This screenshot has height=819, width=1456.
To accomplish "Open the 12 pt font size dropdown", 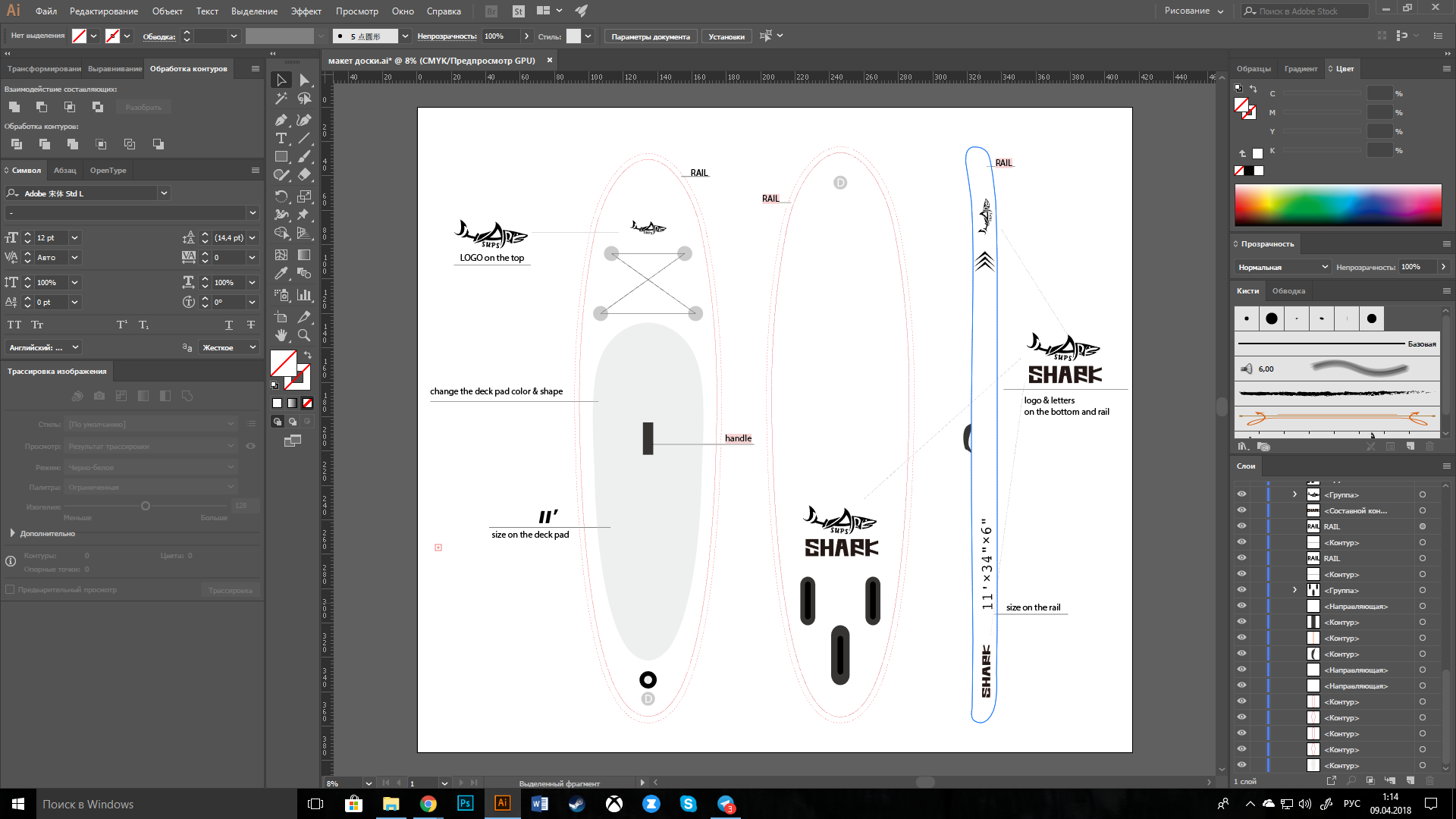I will (x=74, y=238).
